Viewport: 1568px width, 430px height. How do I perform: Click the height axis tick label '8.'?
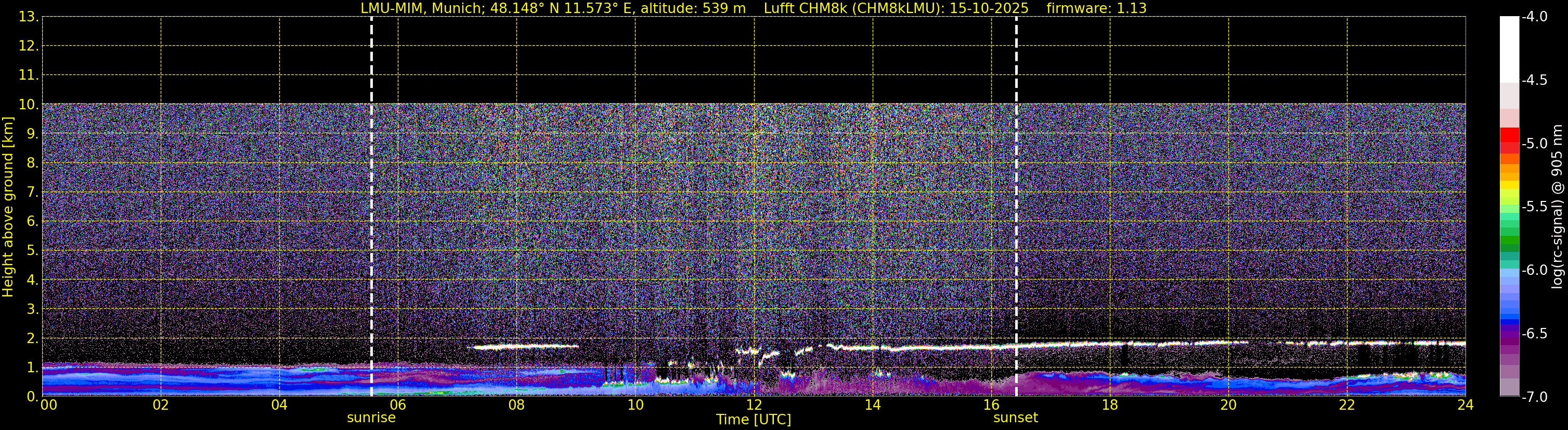point(32,163)
